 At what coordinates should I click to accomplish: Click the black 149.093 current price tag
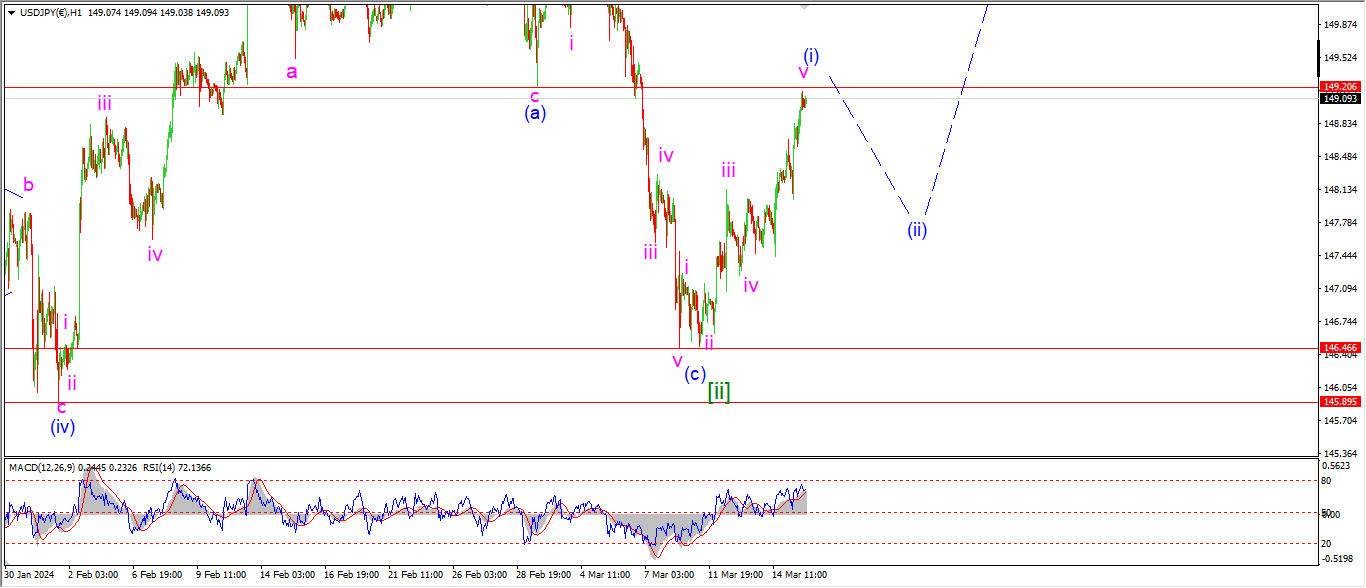click(1339, 99)
